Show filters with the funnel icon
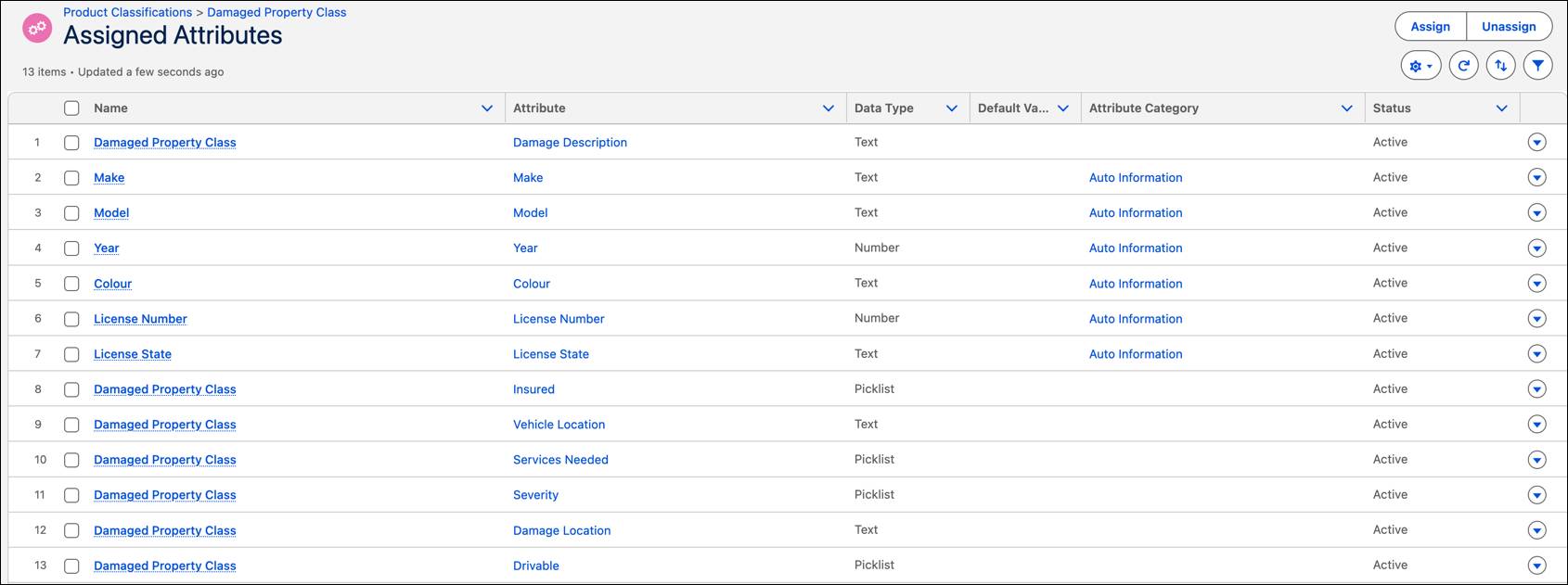1568x585 pixels. coord(1537,66)
